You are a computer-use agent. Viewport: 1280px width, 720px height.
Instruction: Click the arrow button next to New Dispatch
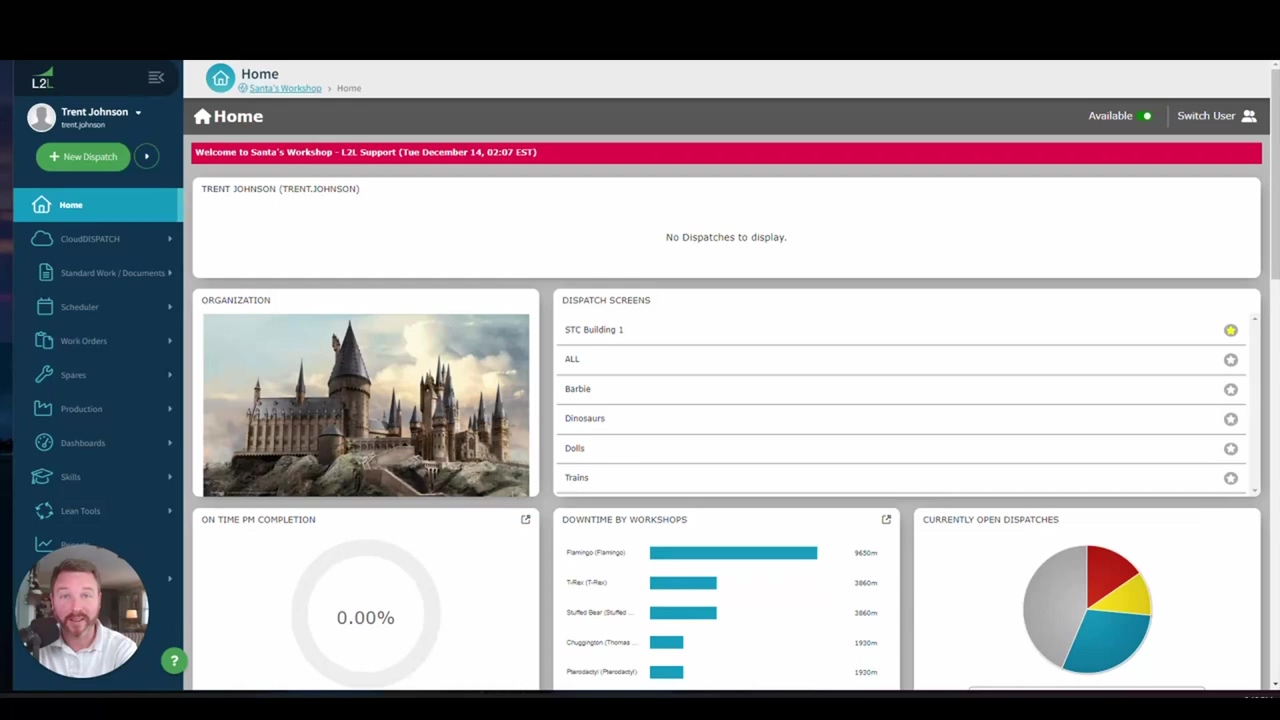click(x=147, y=156)
